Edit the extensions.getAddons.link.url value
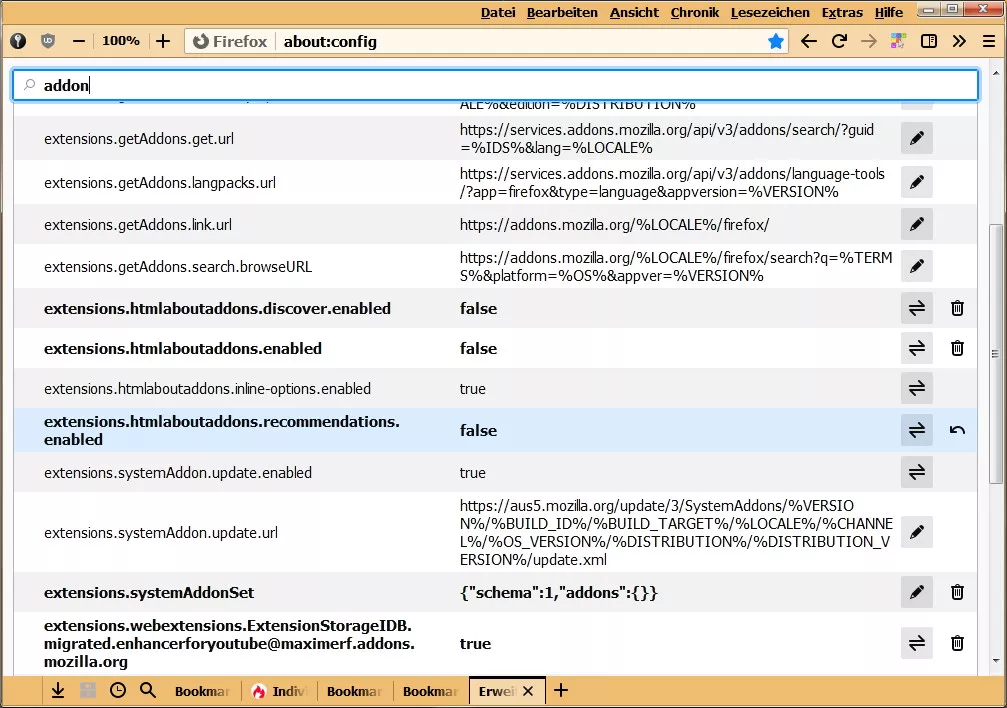The image size is (1007, 708). point(916,224)
